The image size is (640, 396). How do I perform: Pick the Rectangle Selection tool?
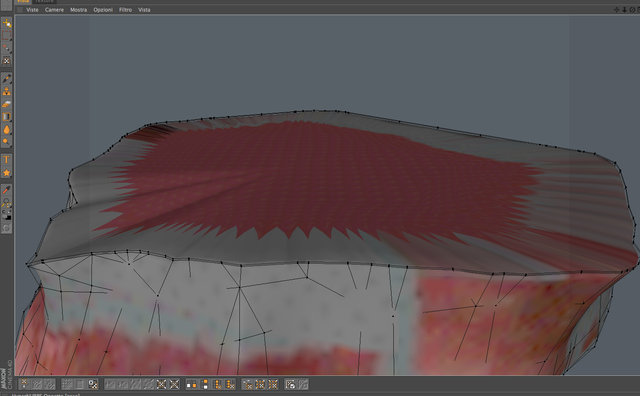pos(6,36)
